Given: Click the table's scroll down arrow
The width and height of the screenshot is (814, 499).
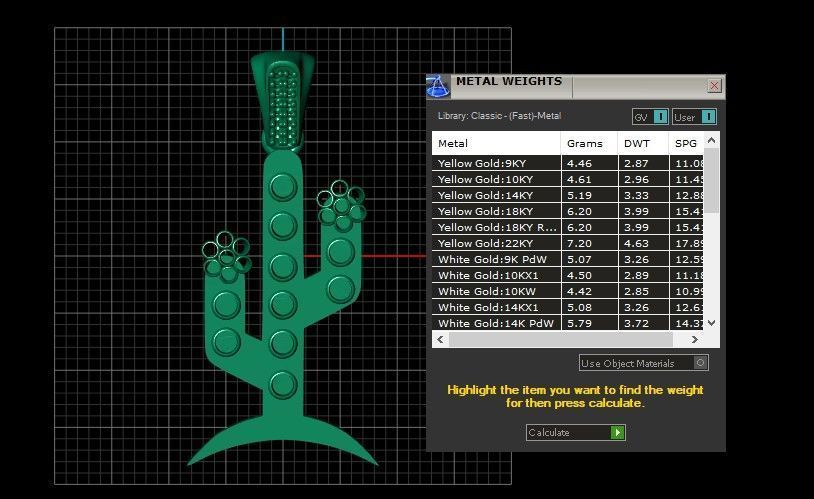Looking at the screenshot, I should pos(712,323).
